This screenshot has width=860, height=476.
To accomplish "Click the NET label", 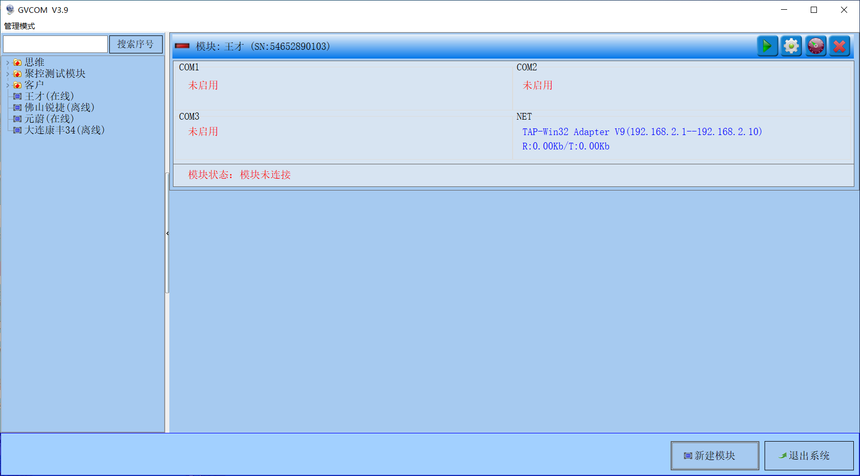I will point(524,117).
